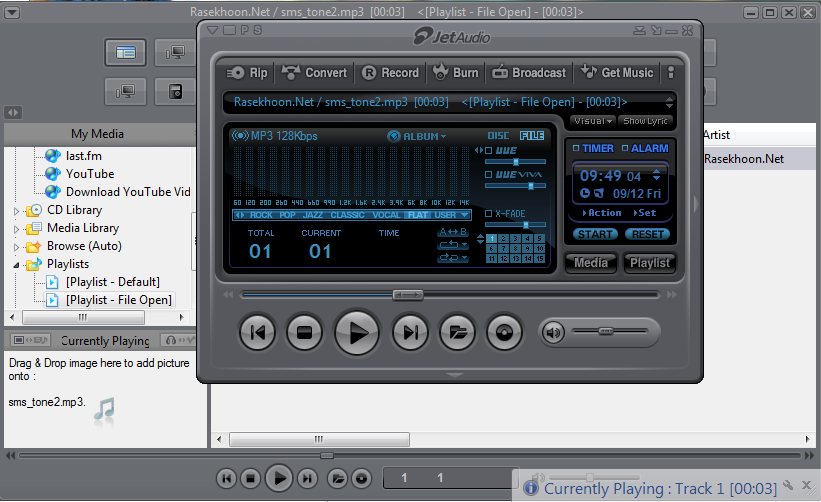821x502 pixels.
Task: Open the Convert tool
Action: coord(314,73)
